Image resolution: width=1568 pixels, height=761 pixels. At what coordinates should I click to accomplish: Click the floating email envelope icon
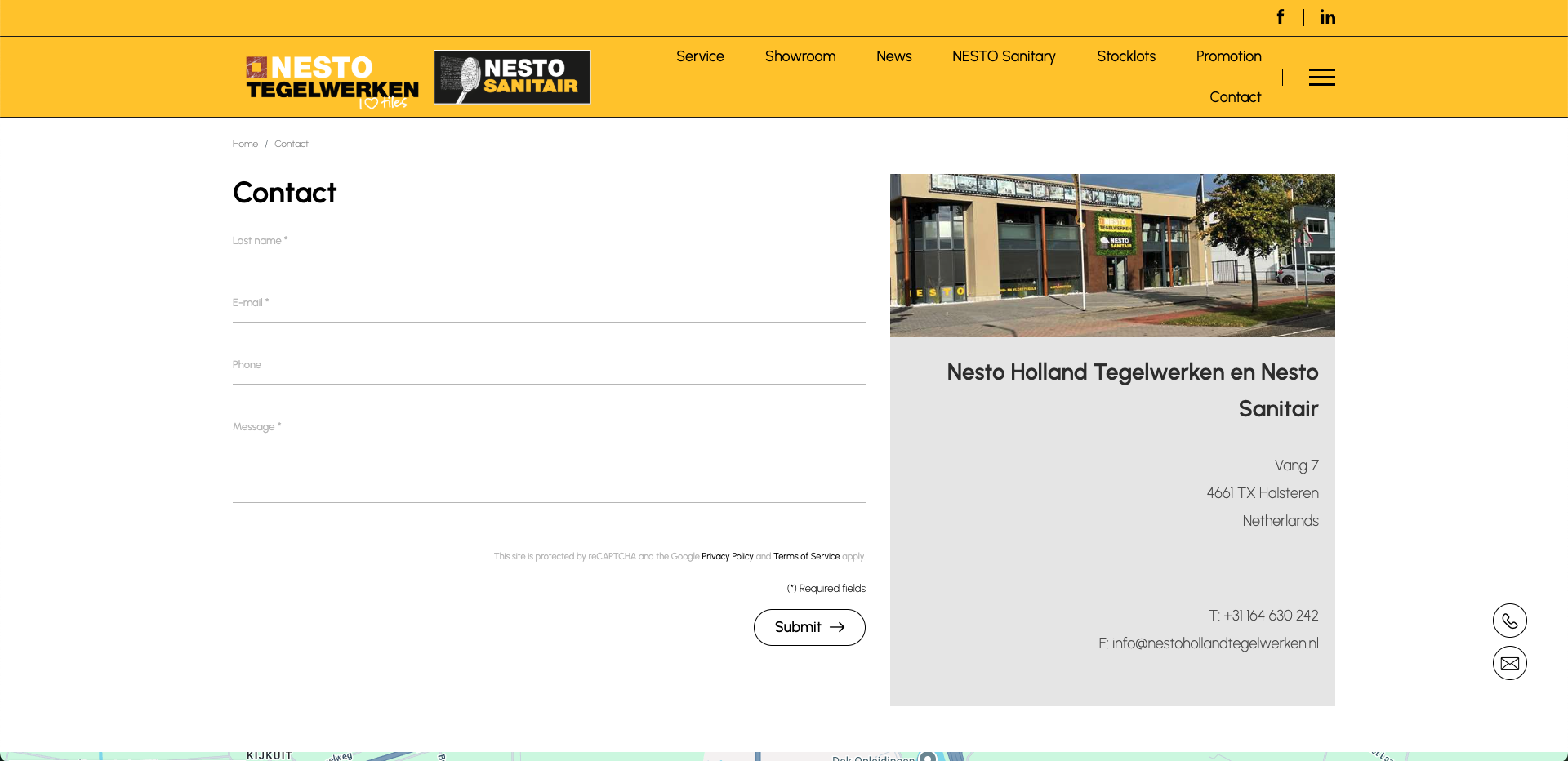1509,663
